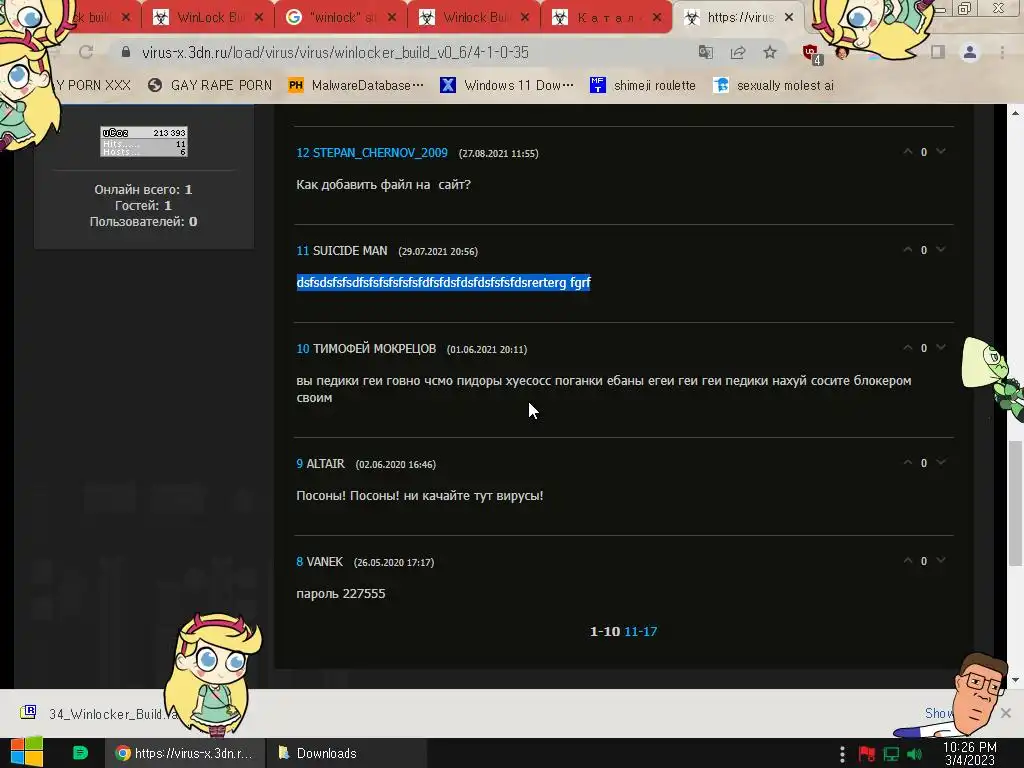Close the downloads bar
The height and width of the screenshot is (768, 1024).
tap(1006, 713)
